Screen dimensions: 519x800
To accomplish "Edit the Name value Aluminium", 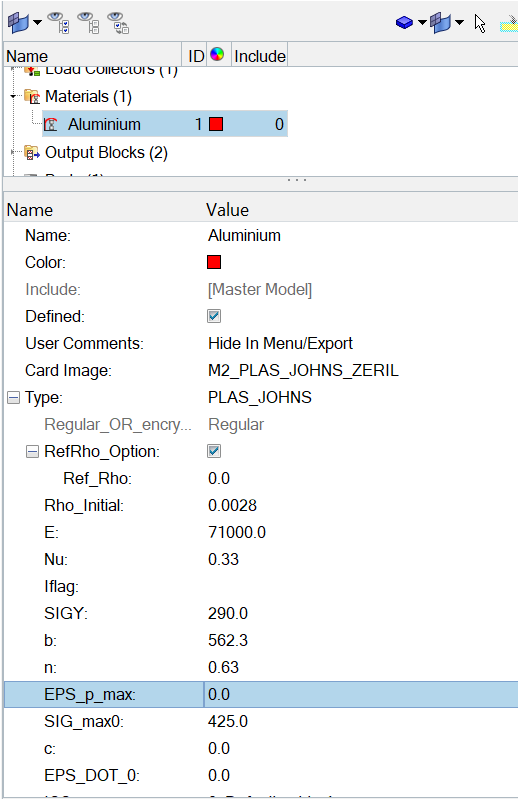I will coord(244,235).
